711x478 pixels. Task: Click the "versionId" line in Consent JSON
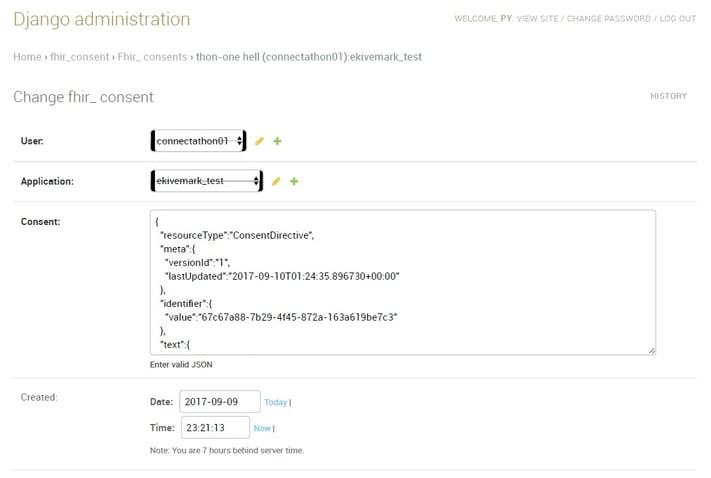(197, 263)
